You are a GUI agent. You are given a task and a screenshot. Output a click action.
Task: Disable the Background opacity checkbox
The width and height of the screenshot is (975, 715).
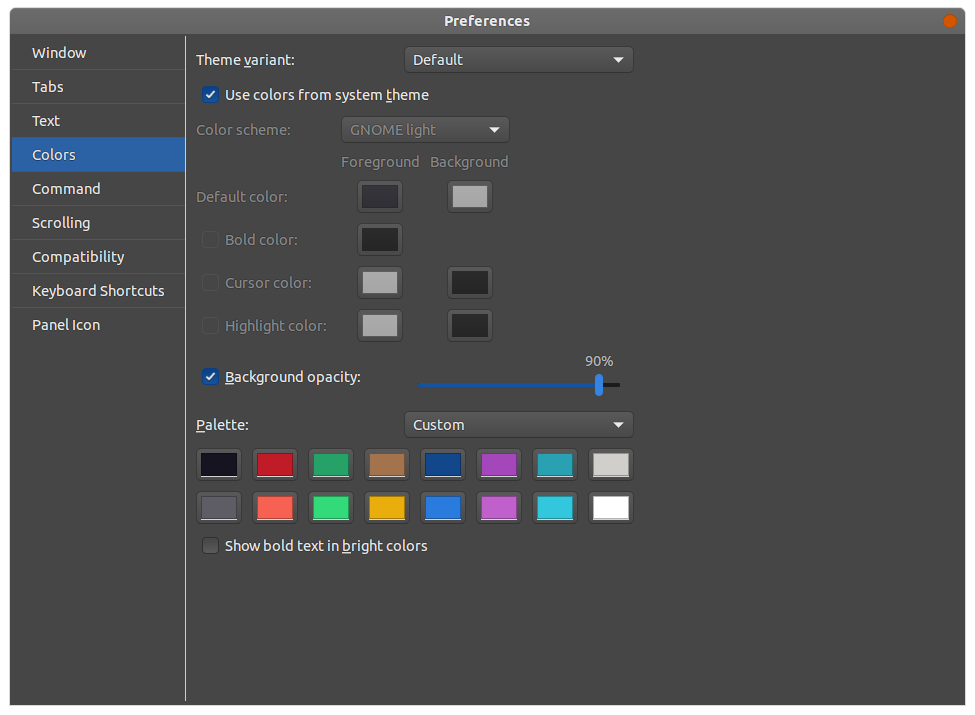pyautogui.click(x=210, y=377)
